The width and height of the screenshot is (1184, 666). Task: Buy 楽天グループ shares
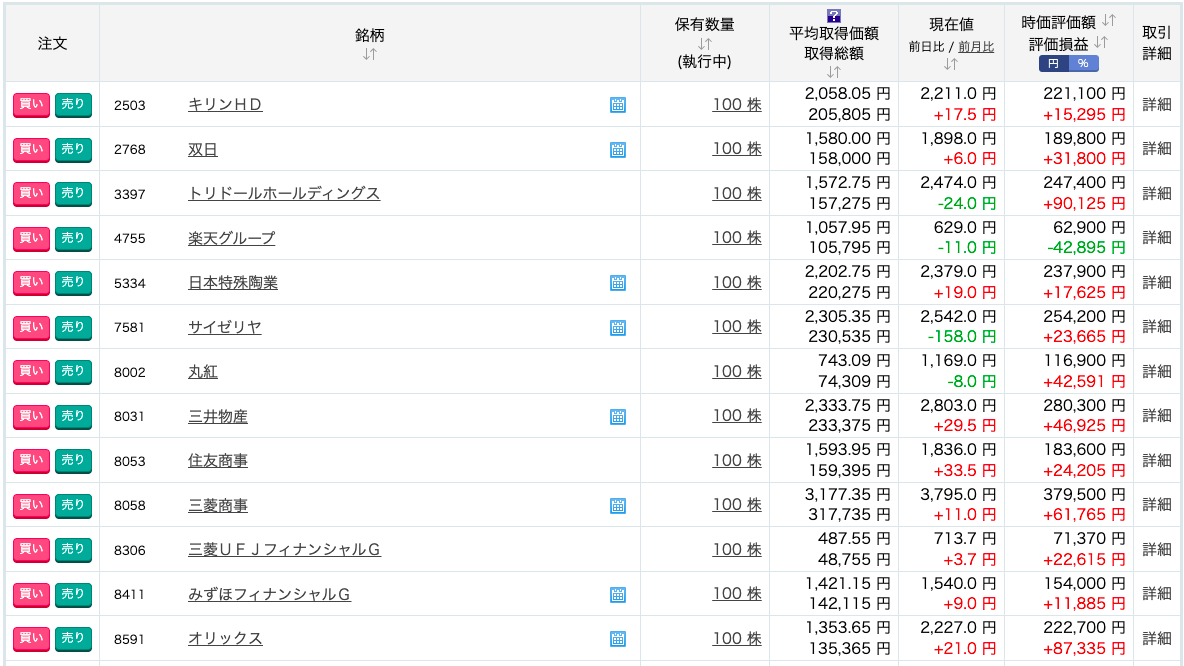coord(31,239)
